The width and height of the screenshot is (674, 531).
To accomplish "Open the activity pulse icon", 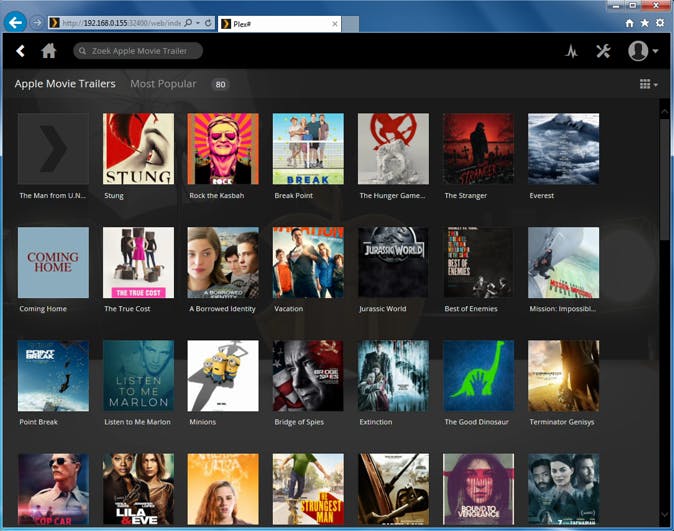I will coord(571,52).
